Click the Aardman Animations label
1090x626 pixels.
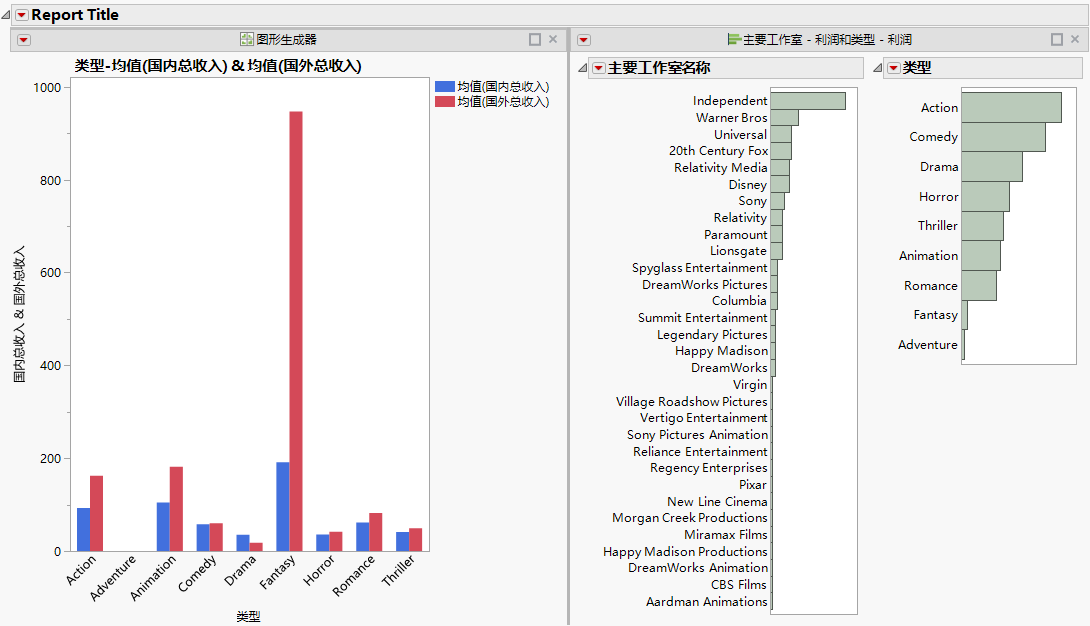pos(706,602)
